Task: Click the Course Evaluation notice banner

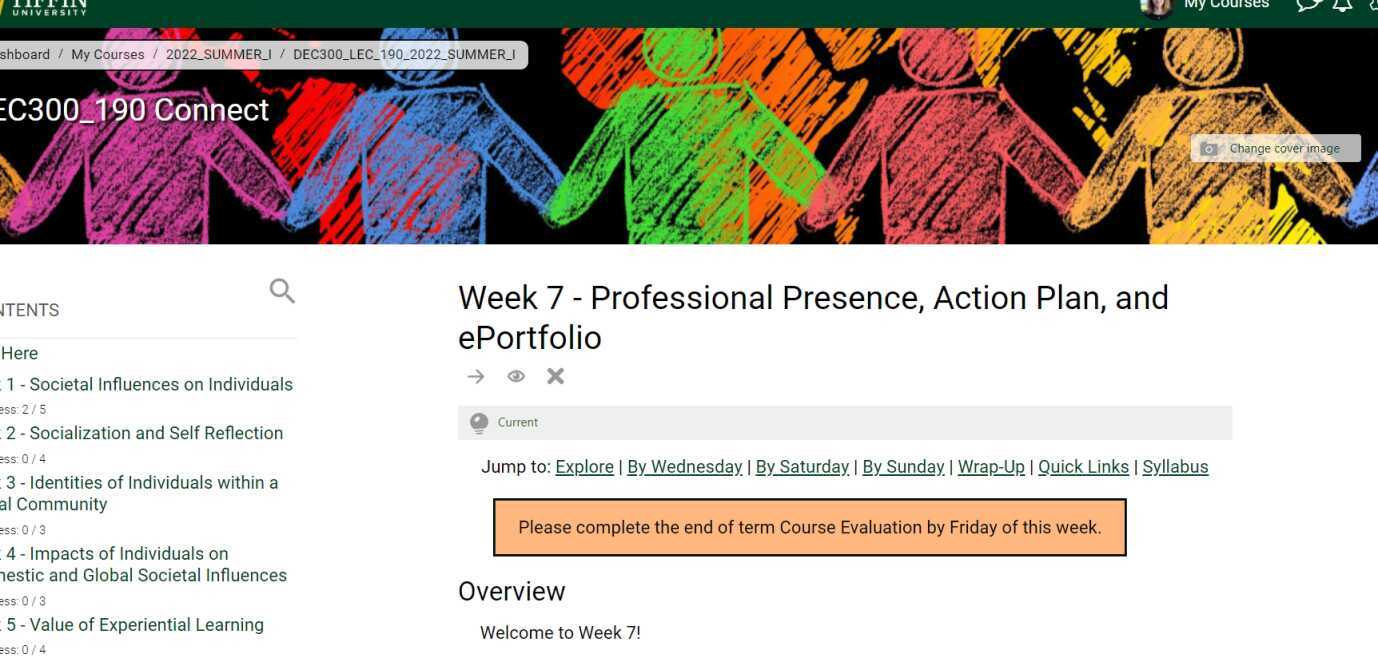Action: tap(809, 527)
